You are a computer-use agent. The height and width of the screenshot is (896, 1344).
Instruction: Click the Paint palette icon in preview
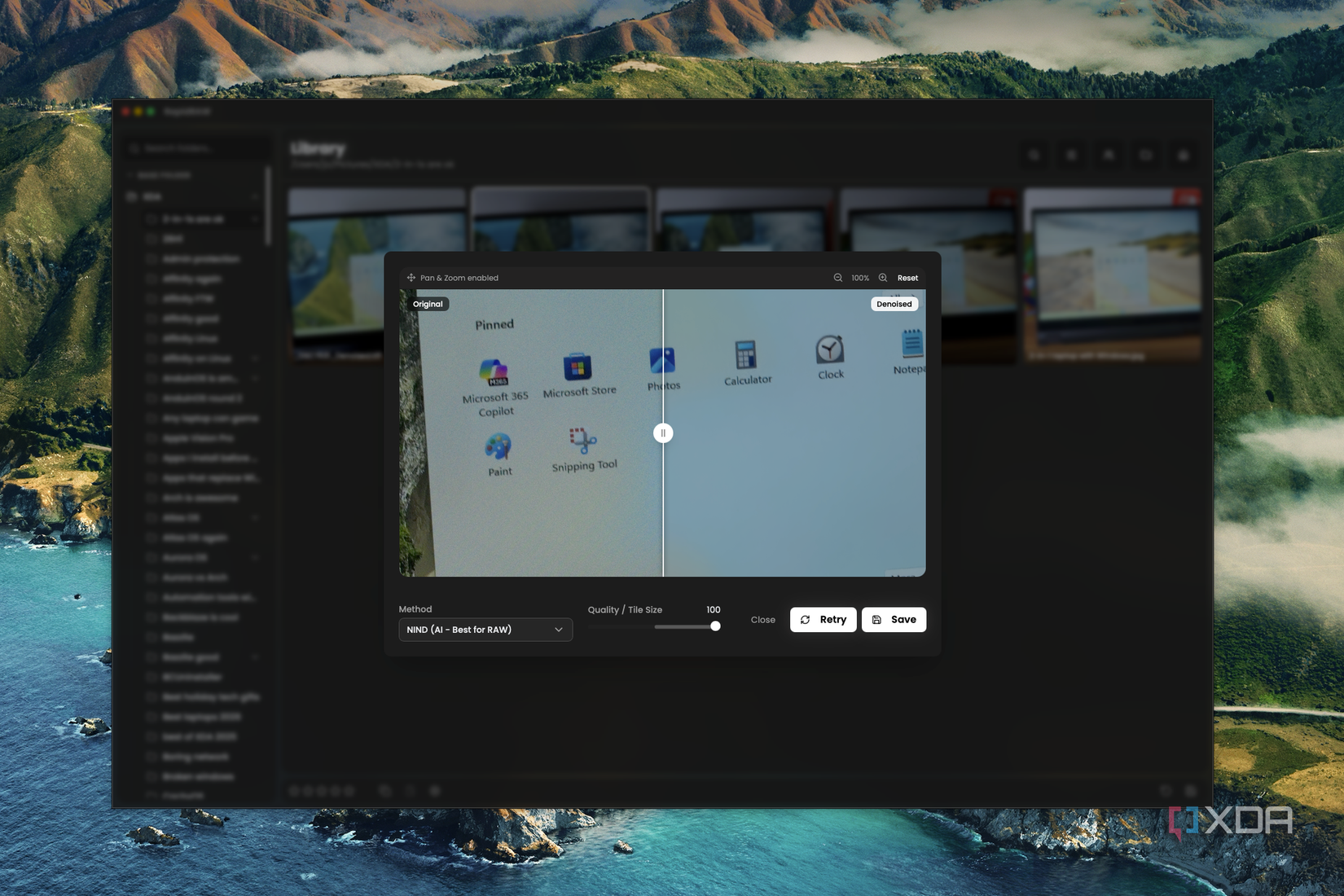coord(498,446)
